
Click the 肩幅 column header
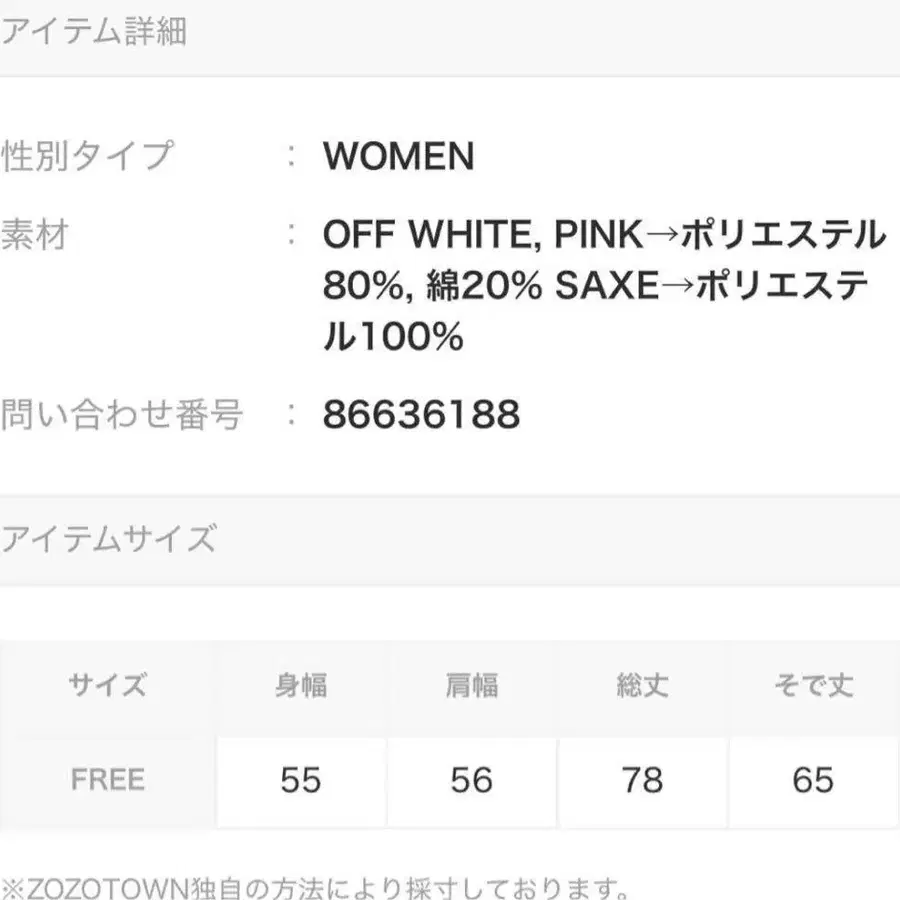click(x=471, y=686)
